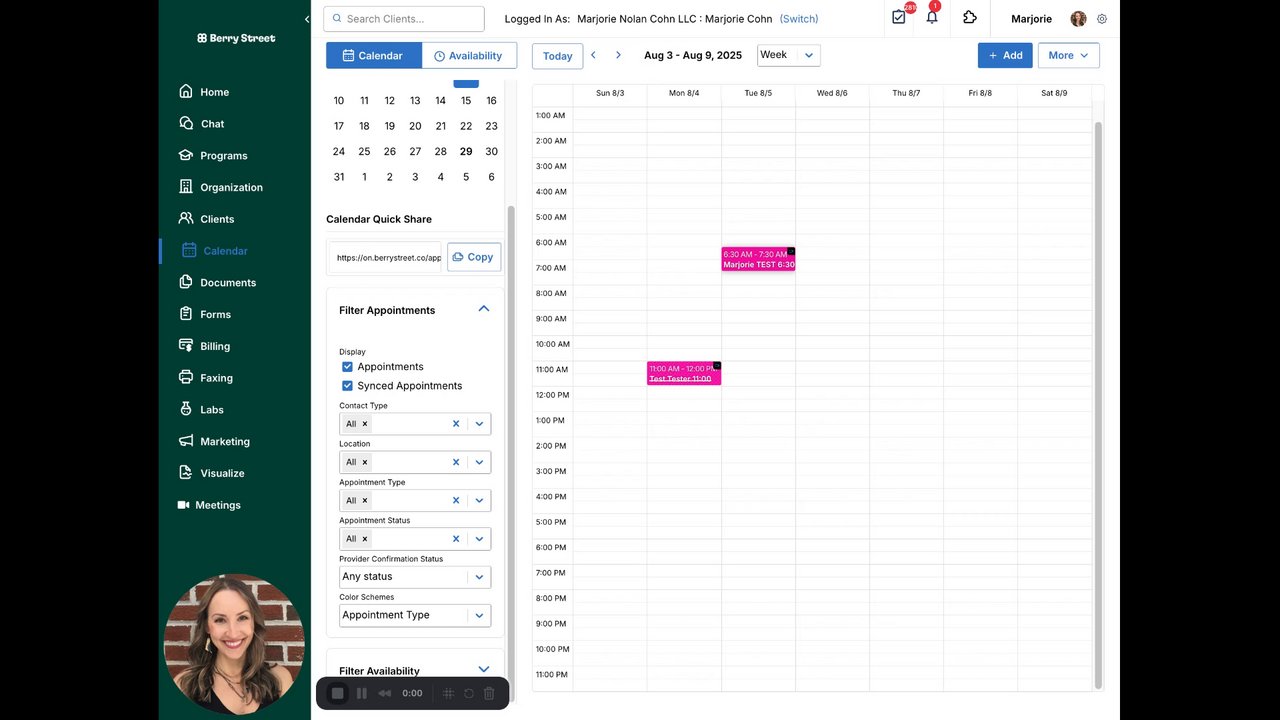Image resolution: width=1280 pixels, height=720 pixels.
Task: Open Organization building icon
Action: tap(186, 187)
